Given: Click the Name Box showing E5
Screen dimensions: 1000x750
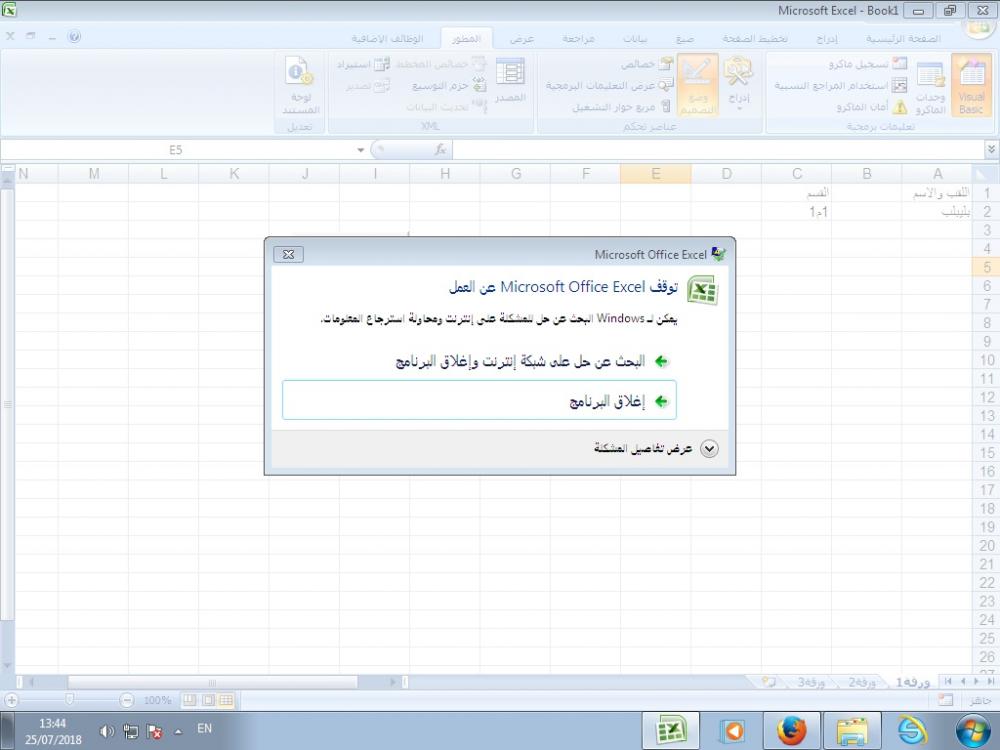Looking at the screenshot, I should 176,150.
